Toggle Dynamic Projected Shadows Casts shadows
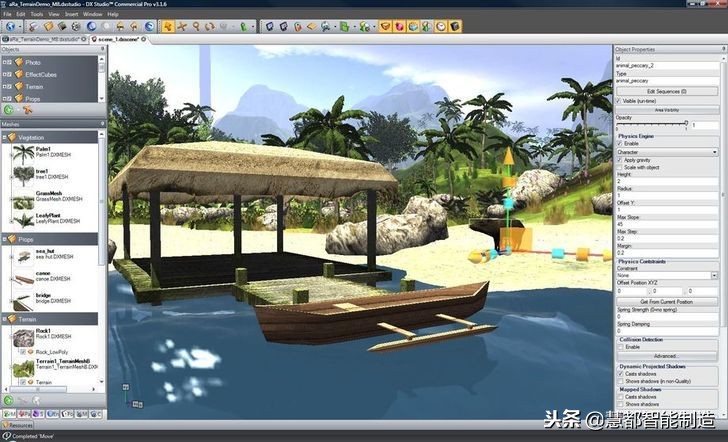 pos(620,374)
